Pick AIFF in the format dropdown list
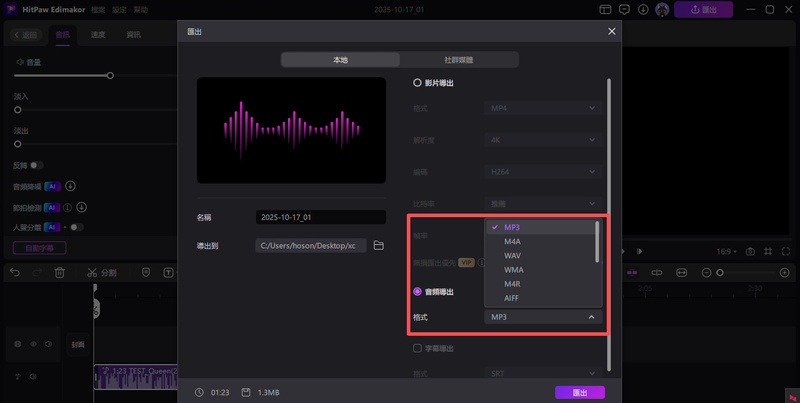 click(512, 298)
